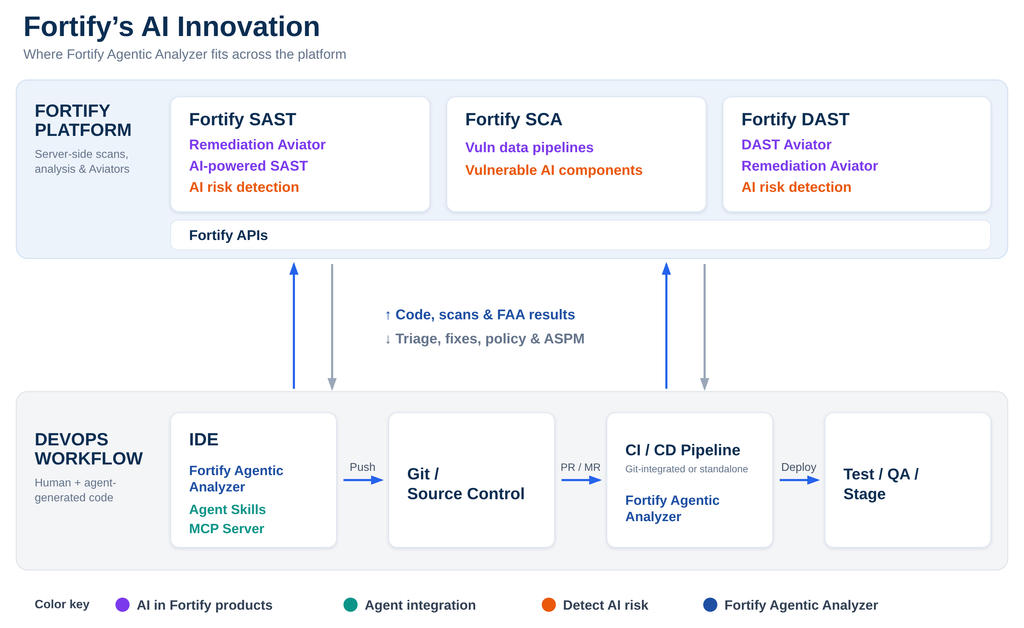This screenshot has width=1024, height=628.
Task: Click the purple dot beside 'AI in Fortify products'
Action: (122, 605)
